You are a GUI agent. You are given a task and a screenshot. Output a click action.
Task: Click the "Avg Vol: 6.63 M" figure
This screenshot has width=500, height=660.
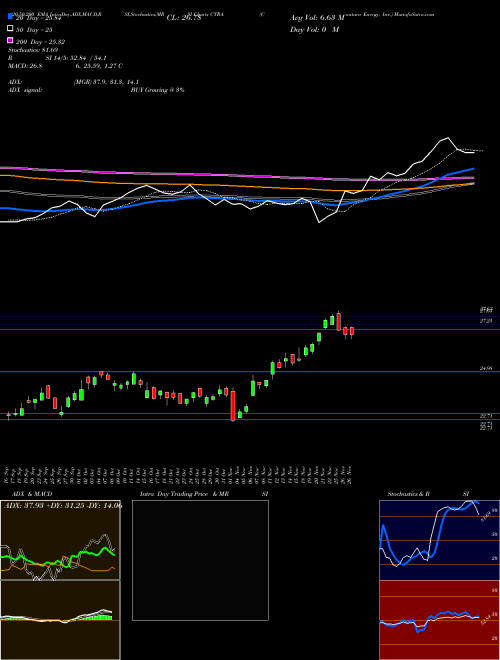(x=317, y=18)
